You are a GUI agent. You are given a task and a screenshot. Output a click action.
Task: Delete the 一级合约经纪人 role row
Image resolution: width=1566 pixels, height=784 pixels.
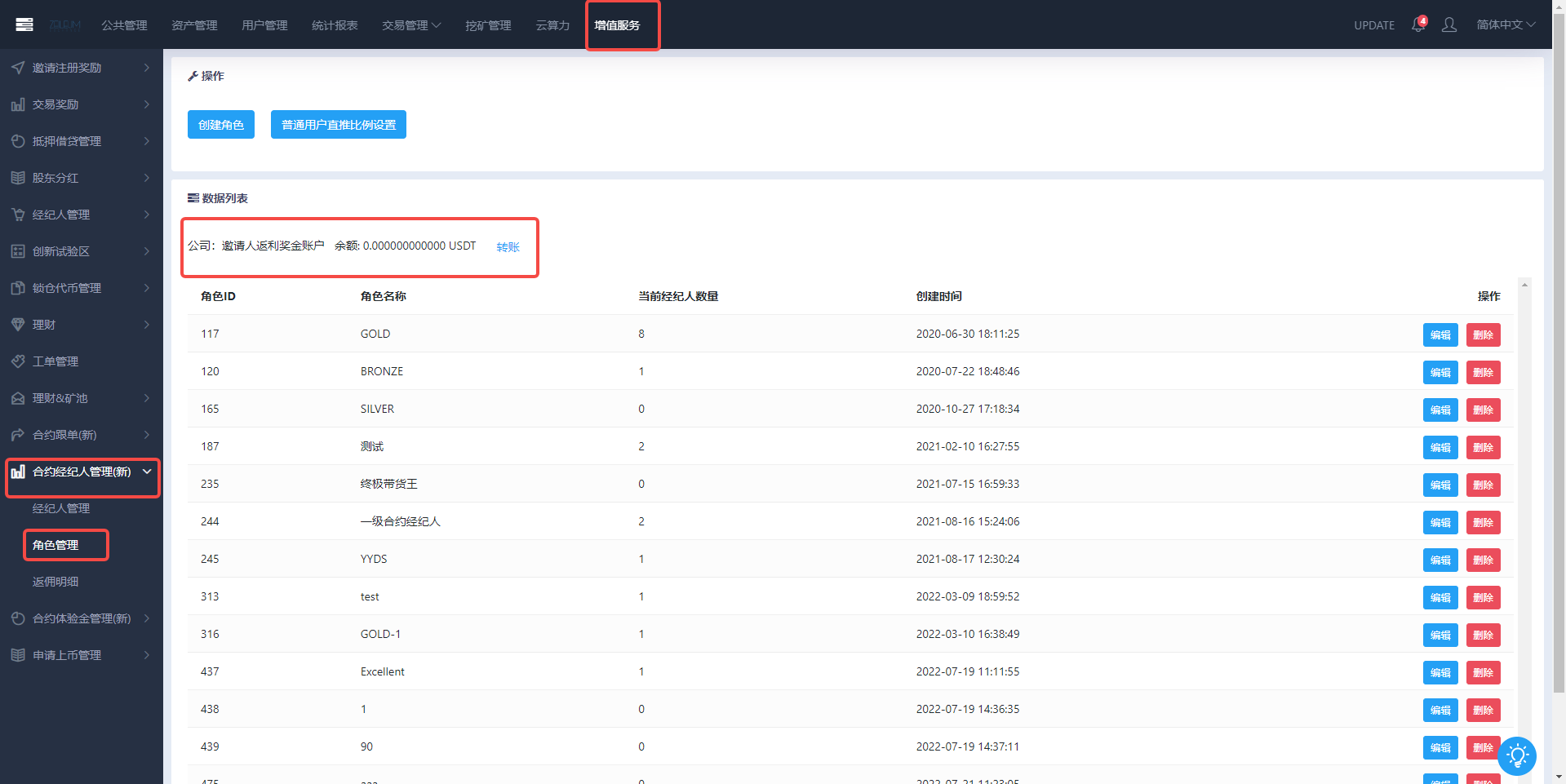click(1484, 523)
